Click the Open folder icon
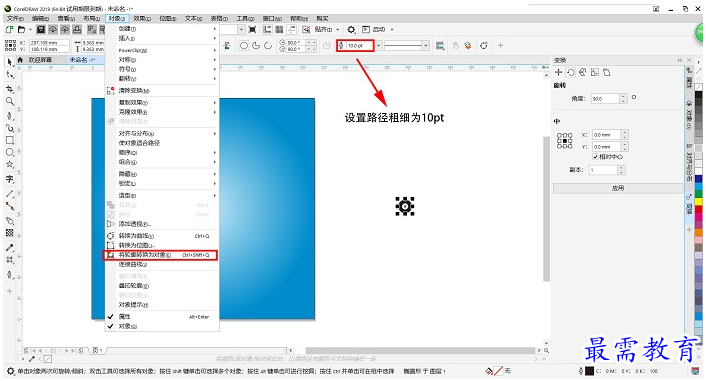Screen dimensions: 706x381 click(x=21, y=30)
